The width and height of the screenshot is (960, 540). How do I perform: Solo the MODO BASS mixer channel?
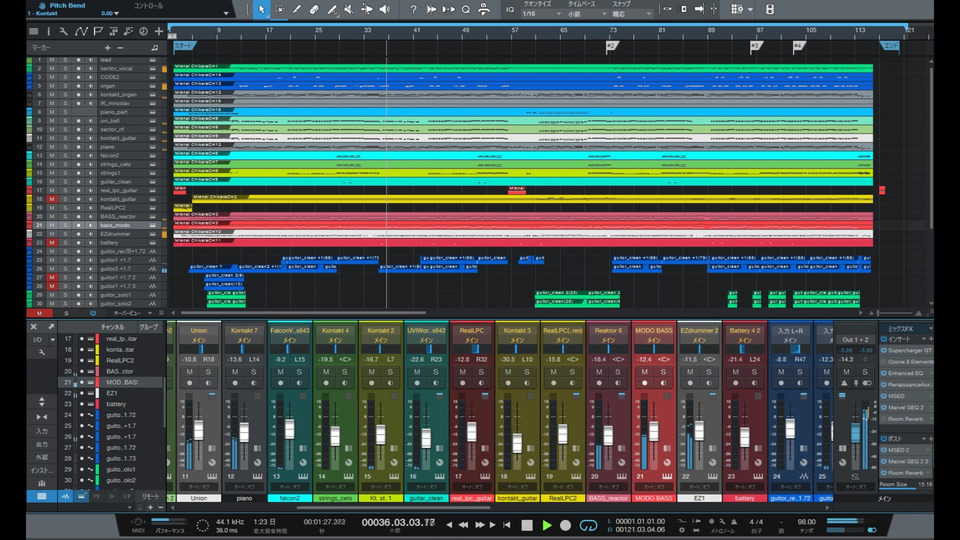(x=661, y=371)
